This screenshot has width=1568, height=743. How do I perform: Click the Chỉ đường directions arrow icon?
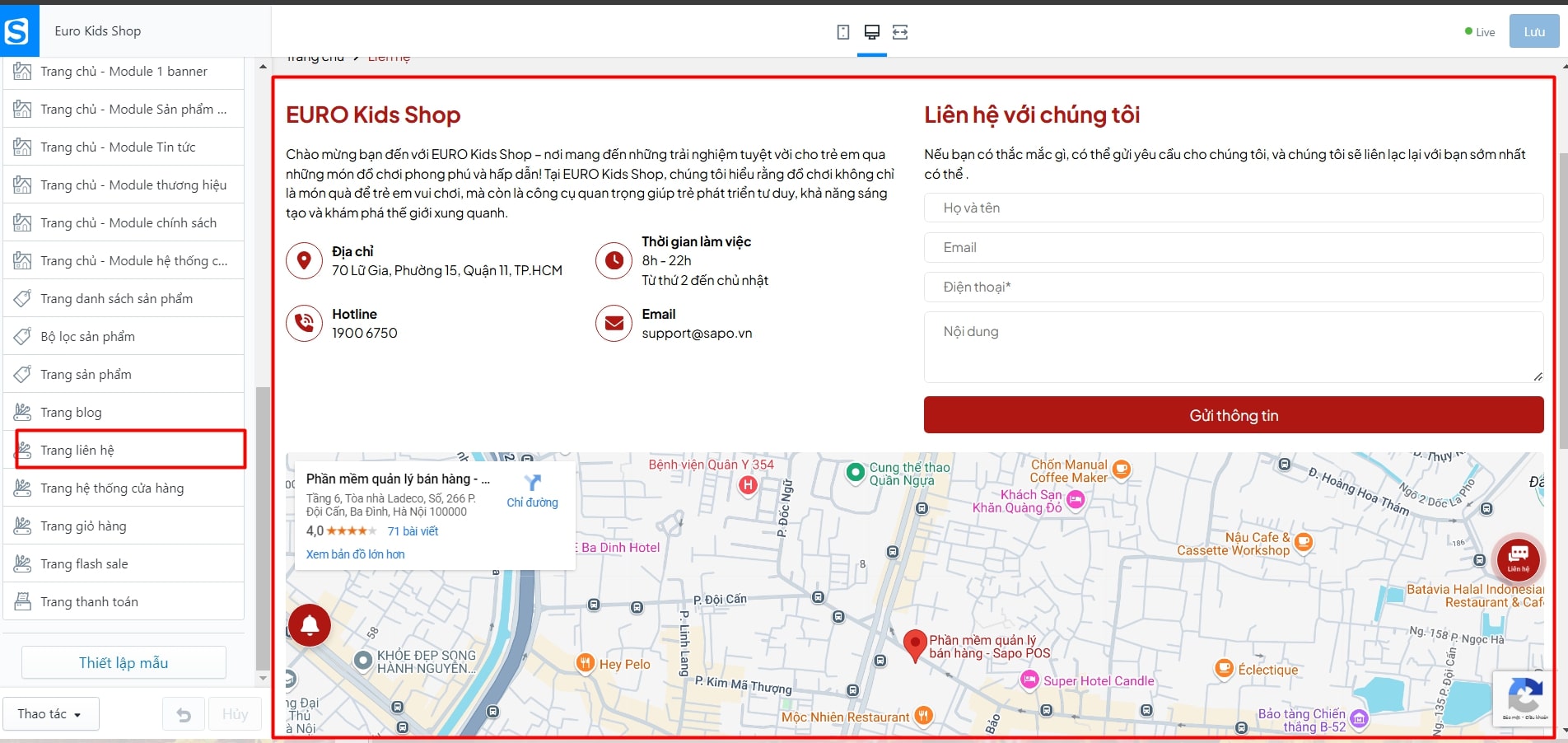click(533, 483)
